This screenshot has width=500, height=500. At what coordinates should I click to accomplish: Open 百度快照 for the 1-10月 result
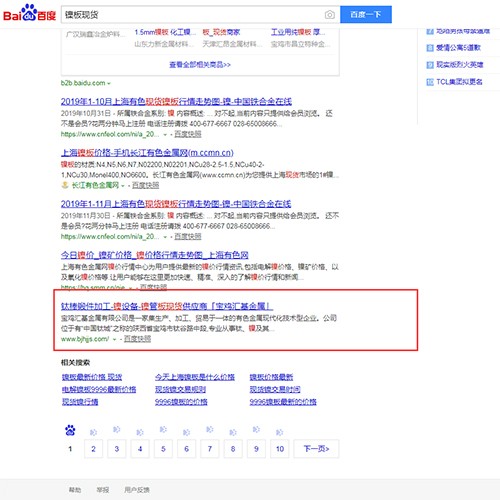point(188,134)
